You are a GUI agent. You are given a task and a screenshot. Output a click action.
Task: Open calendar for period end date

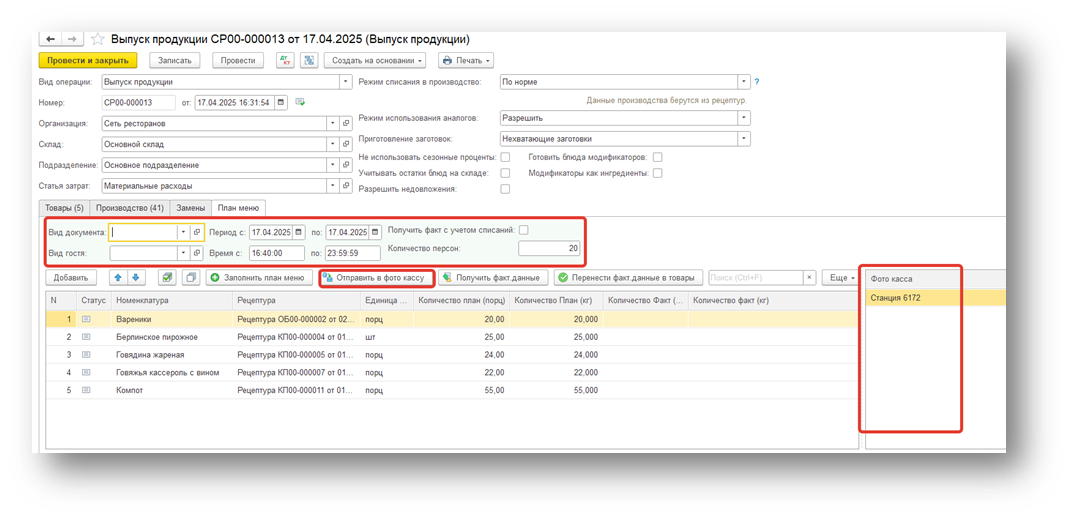376,232
